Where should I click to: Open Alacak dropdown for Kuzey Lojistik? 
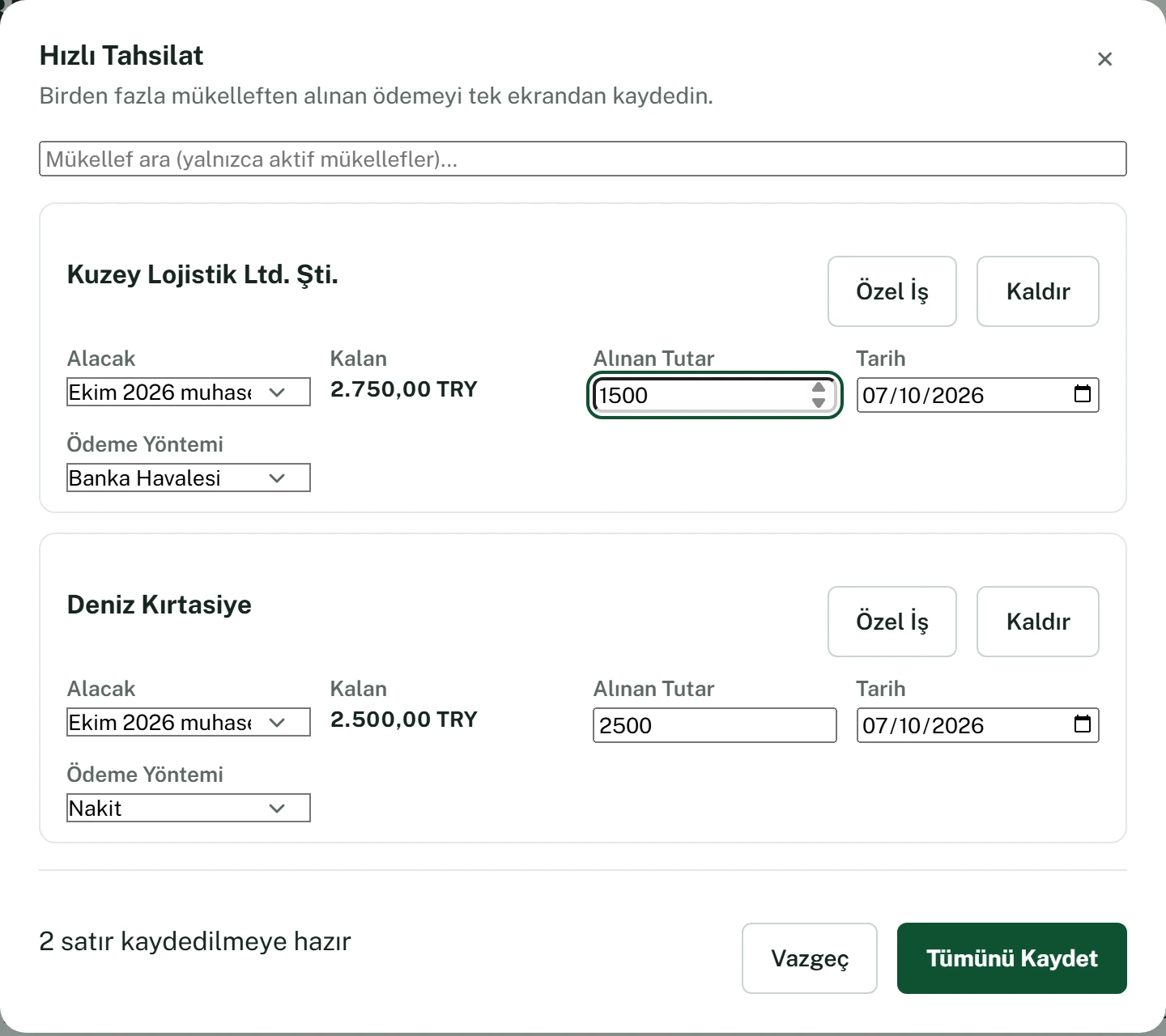(x=189, y=393)
